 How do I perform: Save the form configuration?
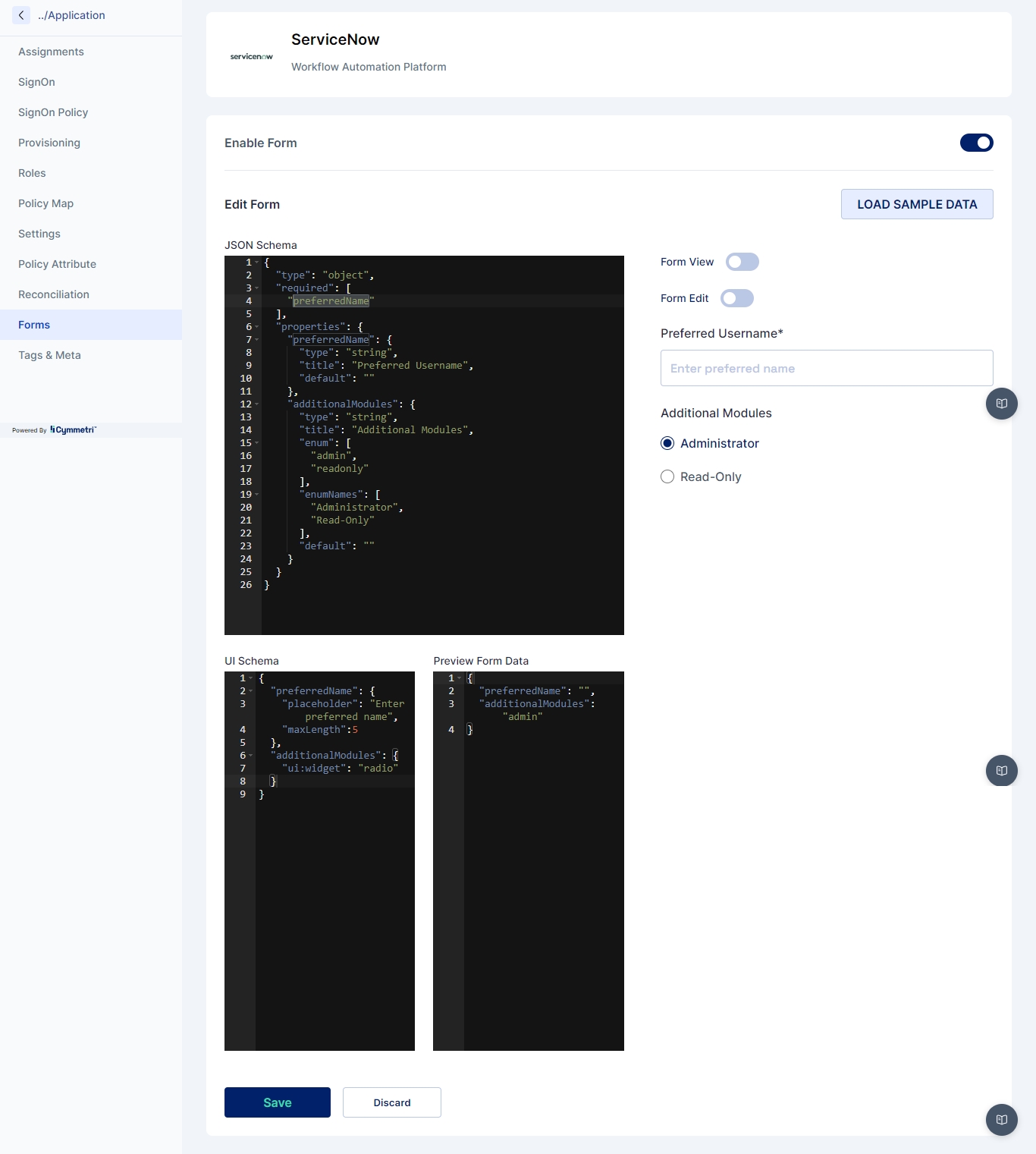[x=278, y=1102]
